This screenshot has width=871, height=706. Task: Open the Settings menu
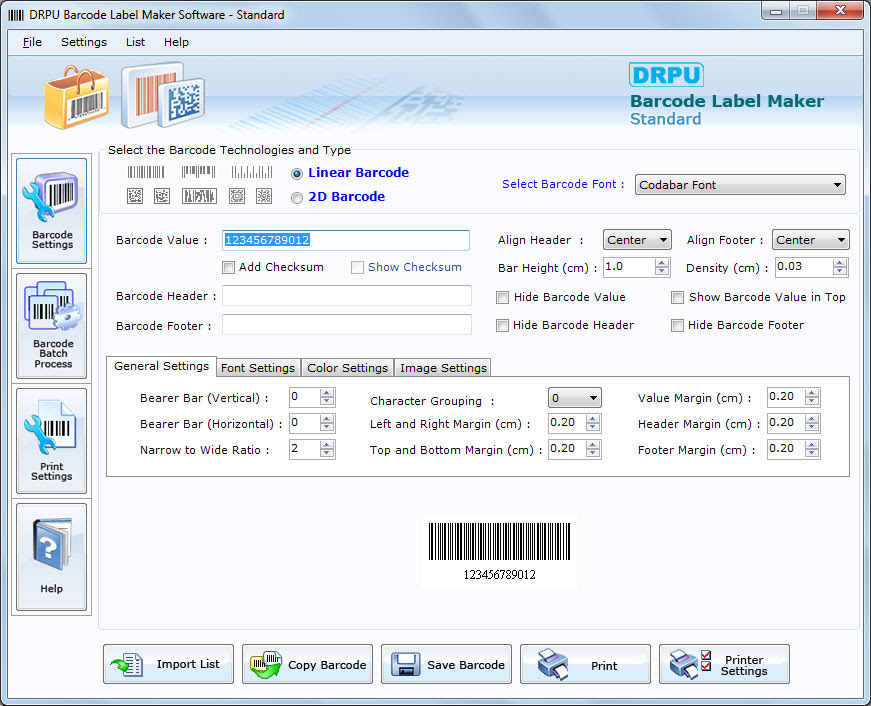pos(84,42)
